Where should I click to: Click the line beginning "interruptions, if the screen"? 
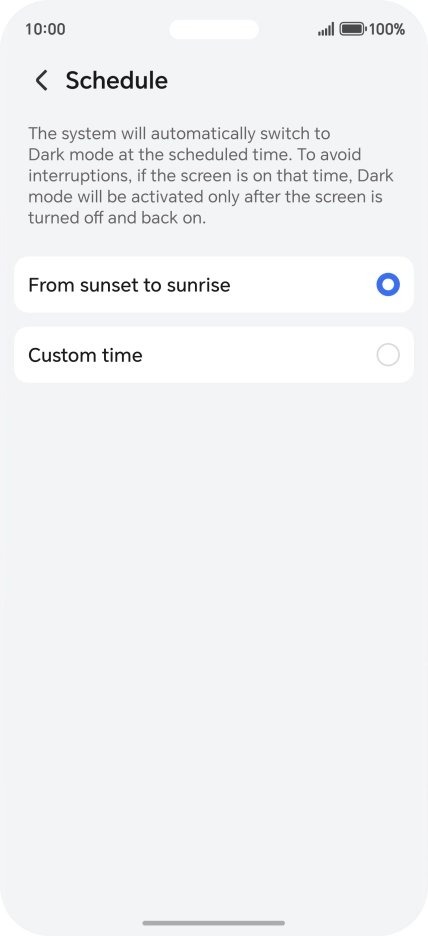coord(211,176)
